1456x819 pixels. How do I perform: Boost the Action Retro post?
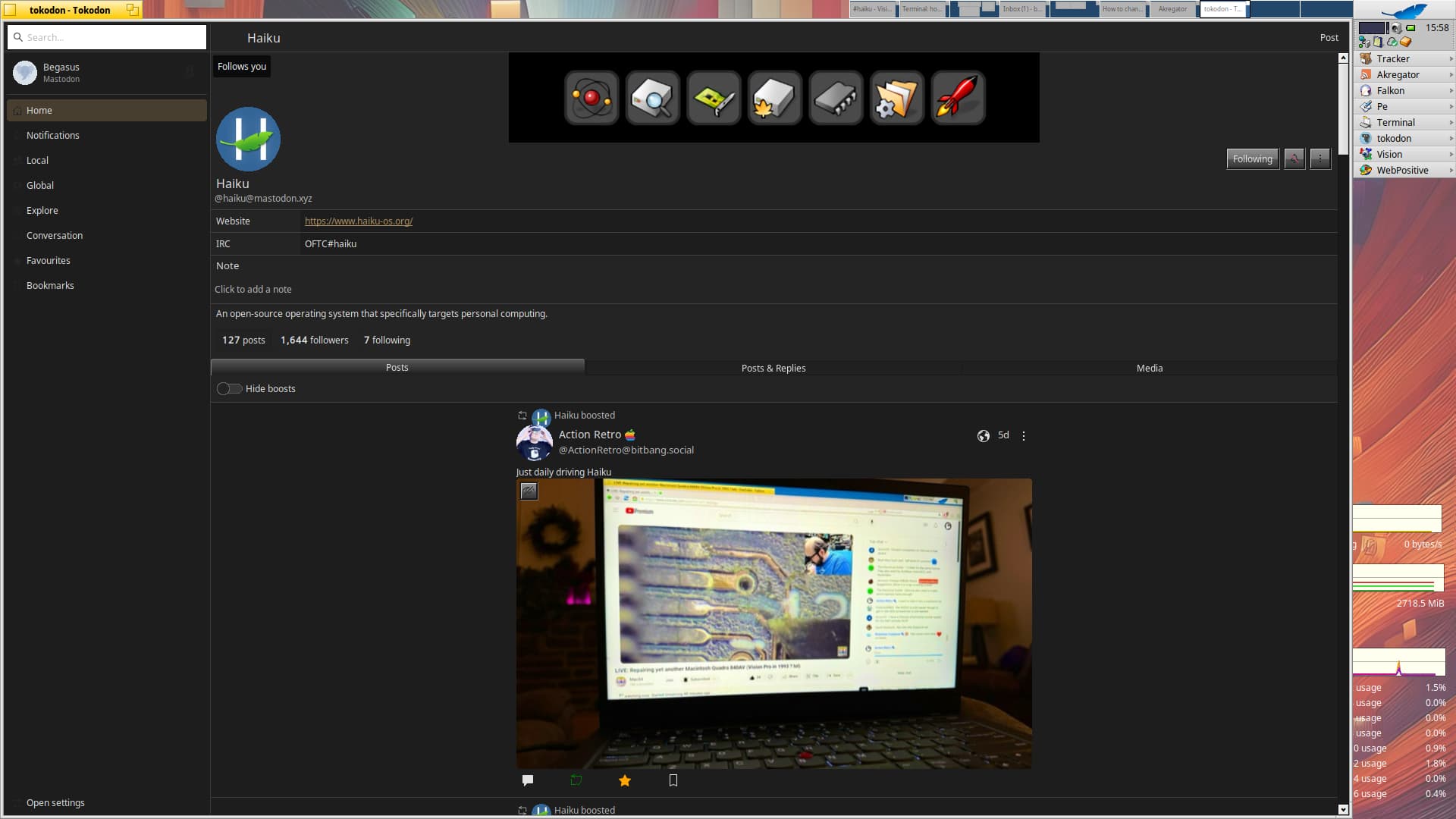point(576,780)
